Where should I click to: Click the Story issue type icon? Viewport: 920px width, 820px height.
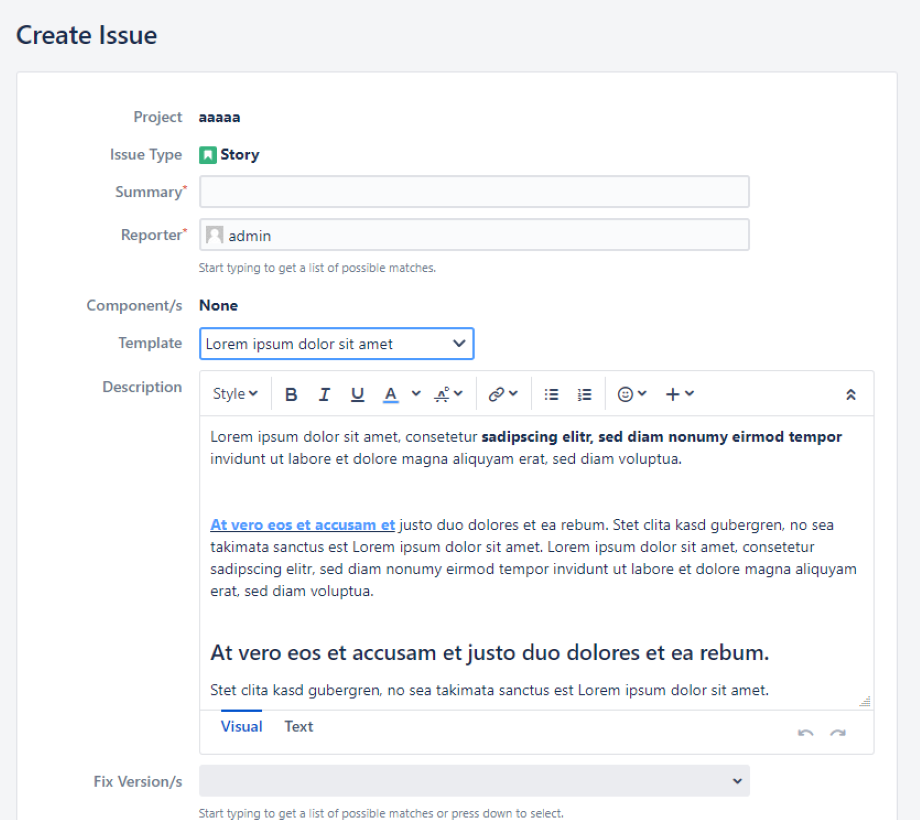(208, 155)
